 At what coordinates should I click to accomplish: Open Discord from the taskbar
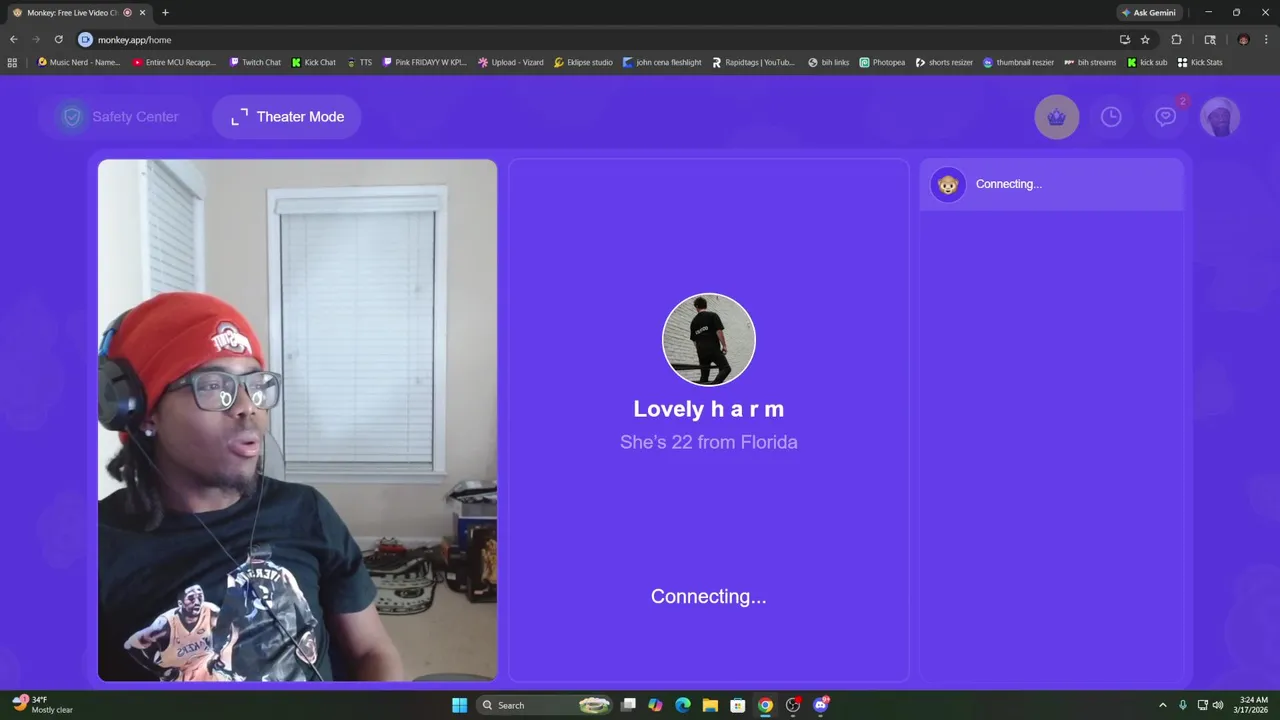coord(821,705)
